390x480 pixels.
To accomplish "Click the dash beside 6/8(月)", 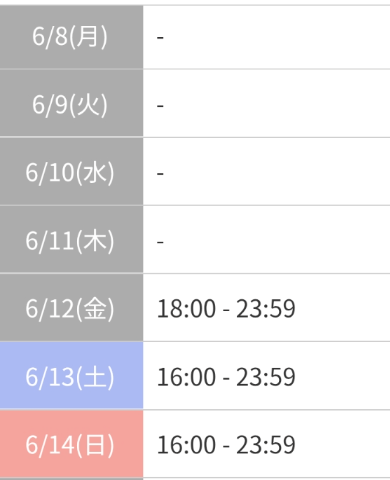I will 160,37.
